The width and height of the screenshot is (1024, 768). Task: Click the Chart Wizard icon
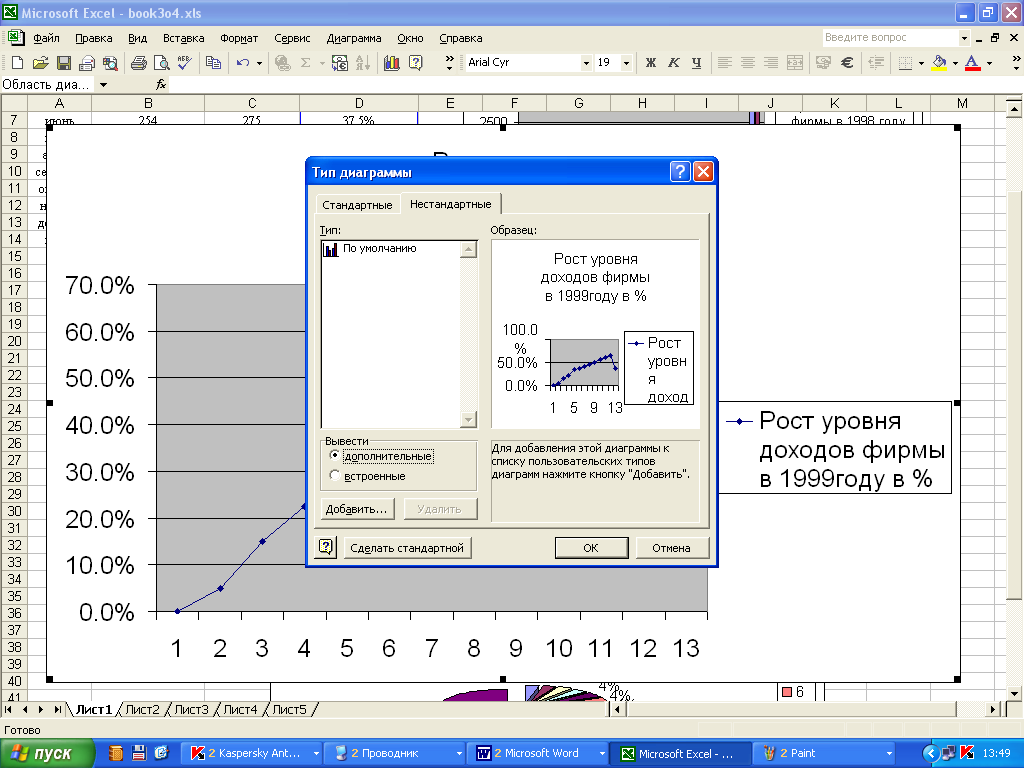tap(392, 63)
